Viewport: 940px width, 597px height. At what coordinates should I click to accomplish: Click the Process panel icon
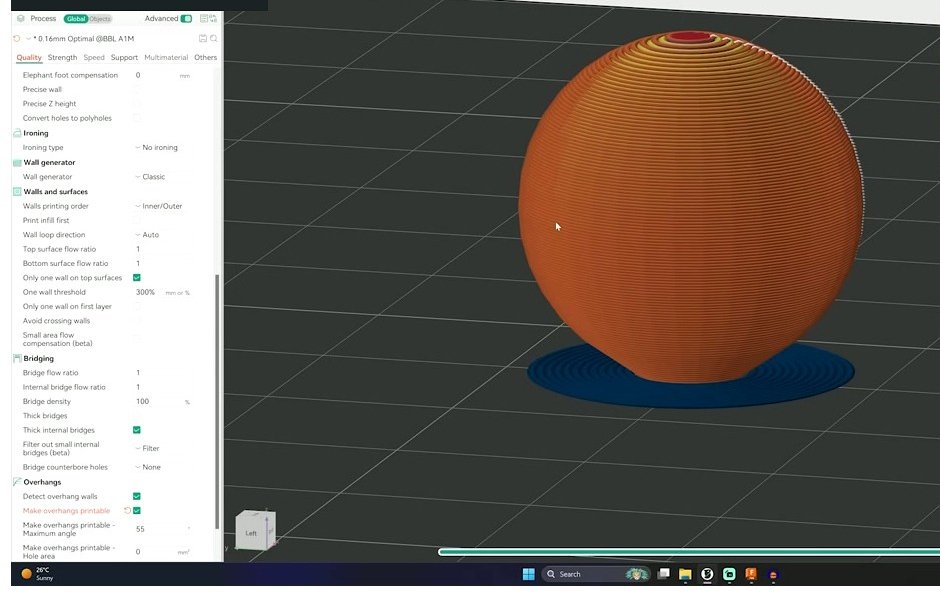pyautogui.click(x=20, y=19)
